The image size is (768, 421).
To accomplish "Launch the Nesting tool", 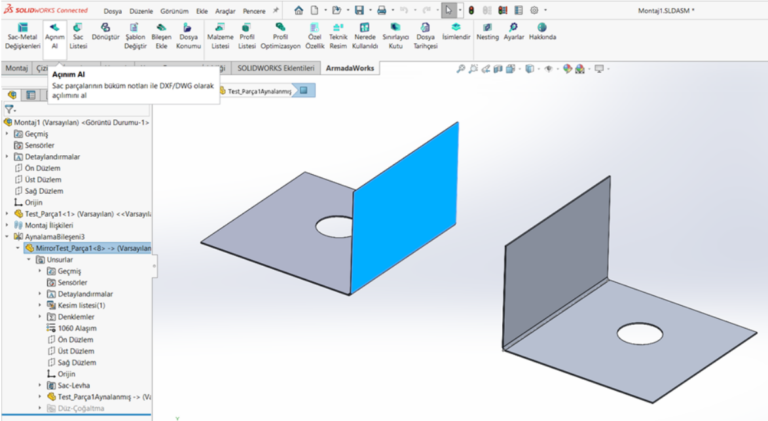I will pyautogui.click(x=488, y=30).
